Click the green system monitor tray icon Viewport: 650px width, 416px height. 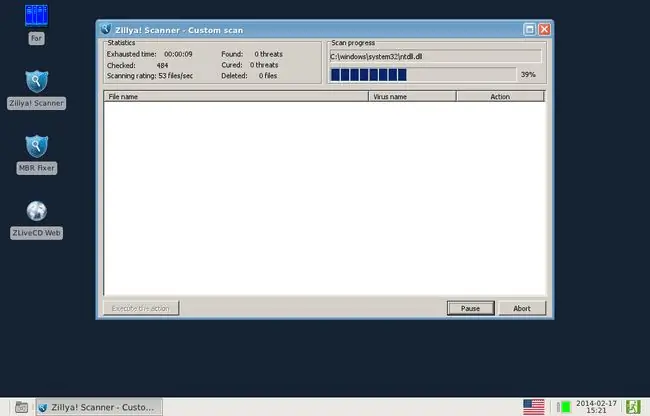click(563, 407)
